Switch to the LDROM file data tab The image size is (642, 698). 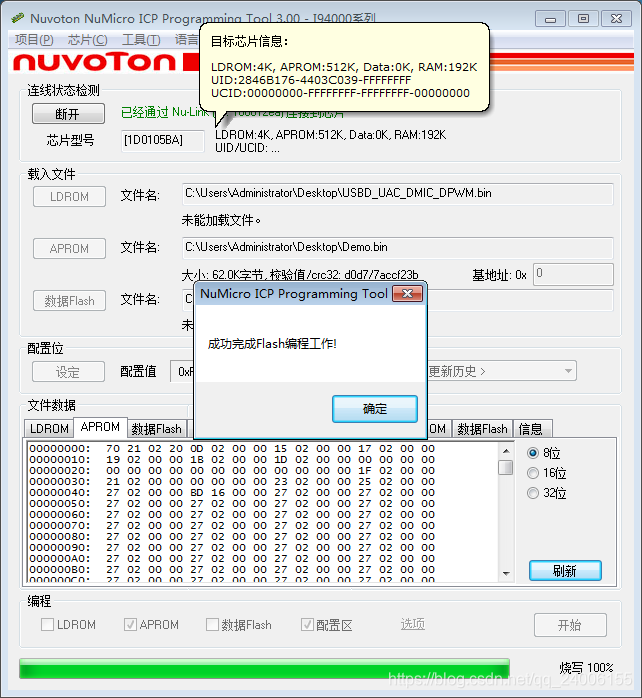49,429
